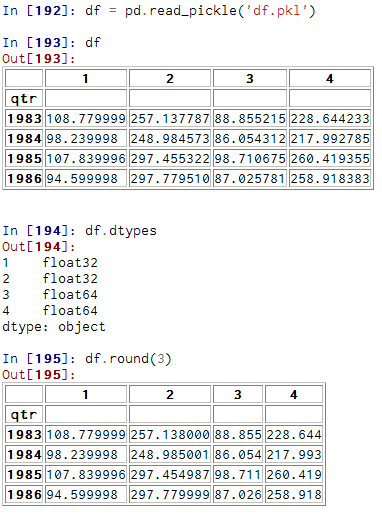Click the qtr index header in Out[193] table
This screenshot has width=382, height=519.
coord(24,99)
